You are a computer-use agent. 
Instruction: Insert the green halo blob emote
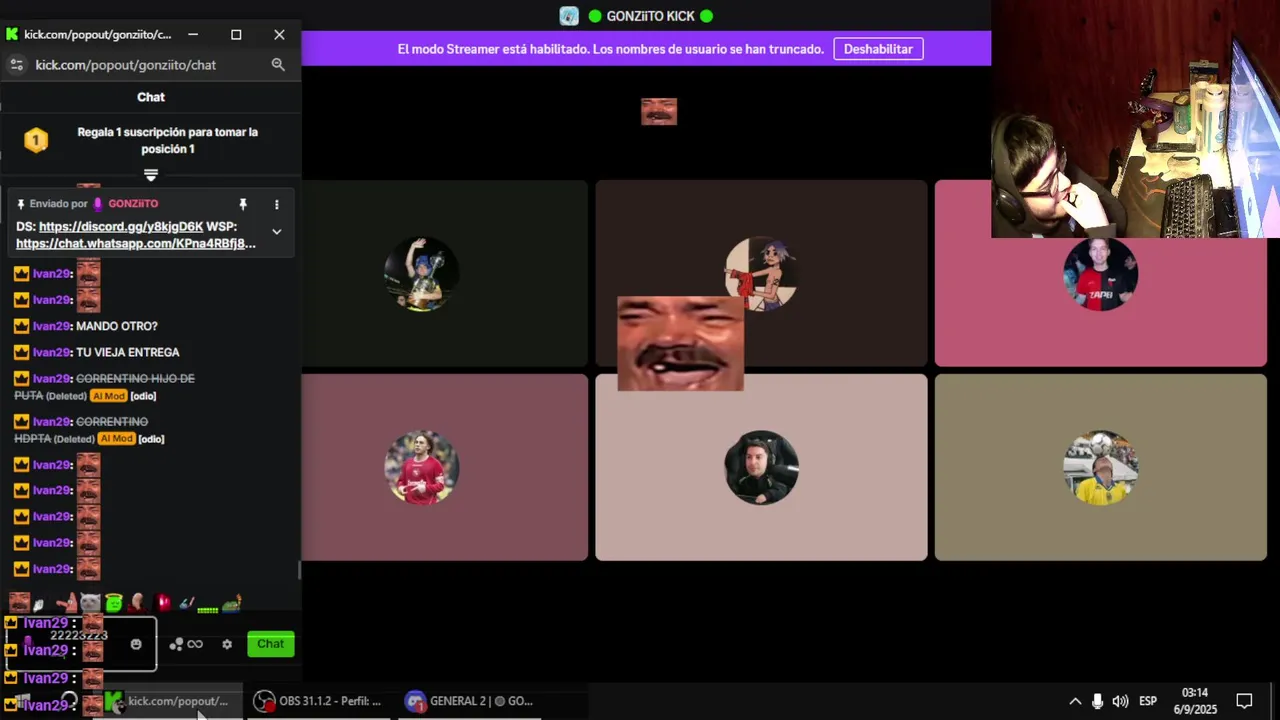pyautogui.click(x=114, y=603)
